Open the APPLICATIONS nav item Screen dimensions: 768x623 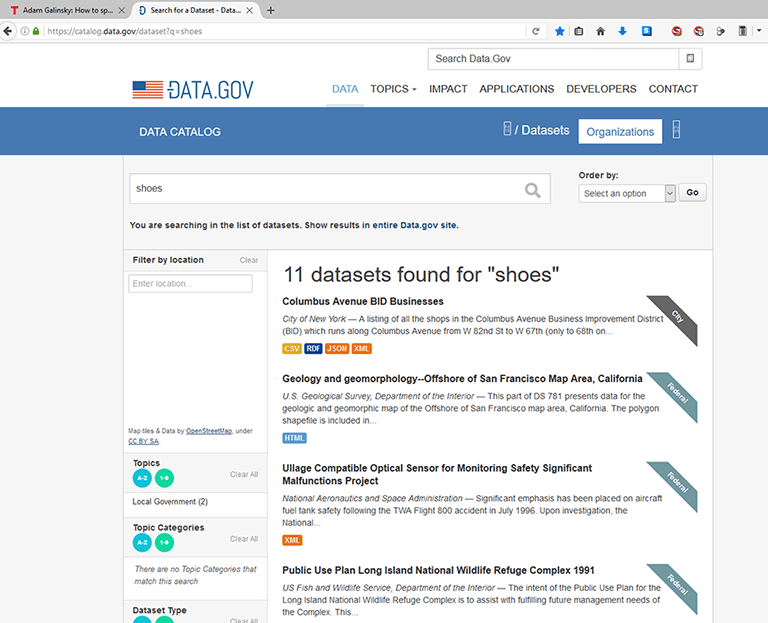(517, 89)
